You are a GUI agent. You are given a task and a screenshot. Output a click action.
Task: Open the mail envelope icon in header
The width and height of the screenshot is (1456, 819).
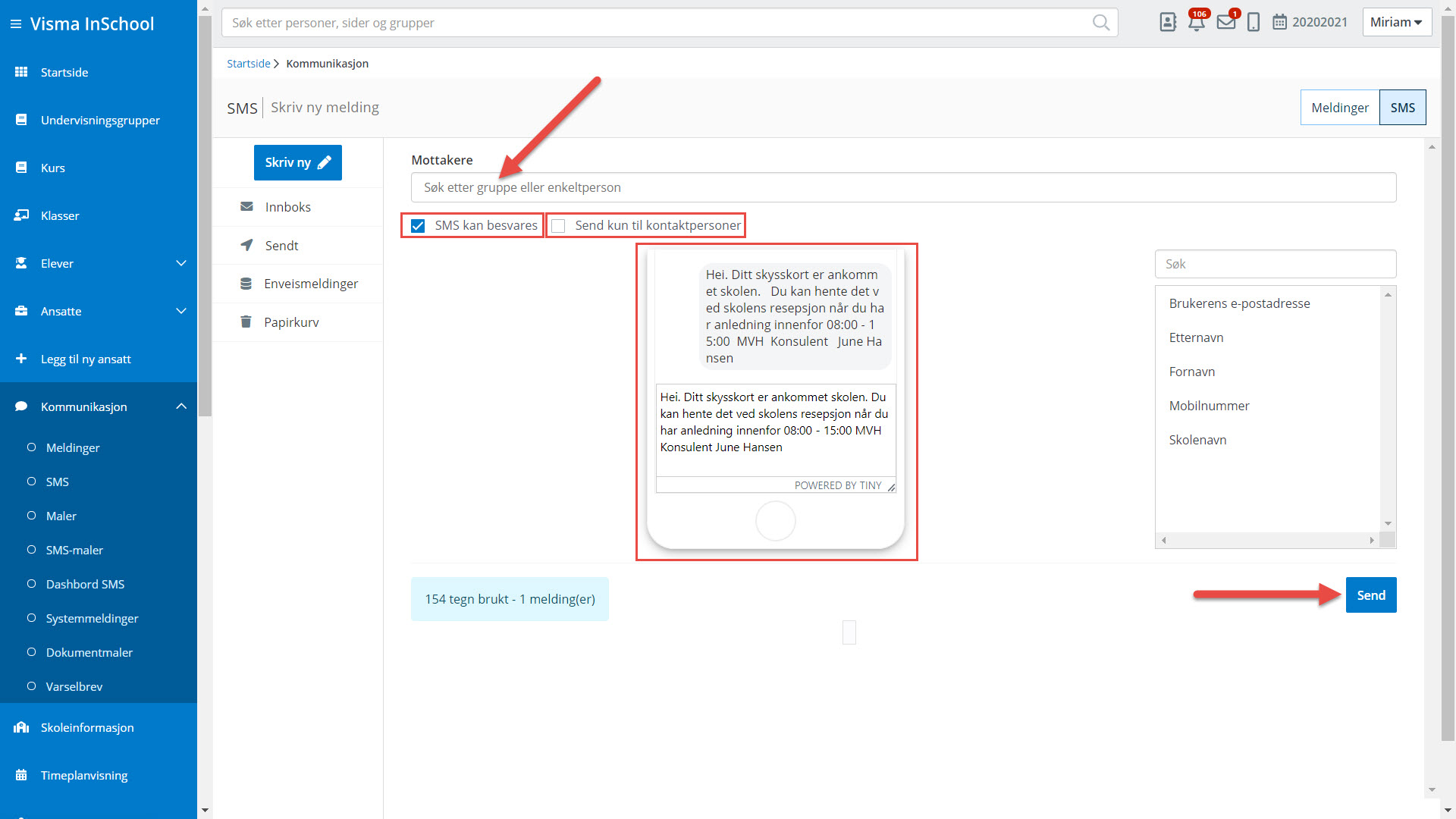tap(1225, 23)
